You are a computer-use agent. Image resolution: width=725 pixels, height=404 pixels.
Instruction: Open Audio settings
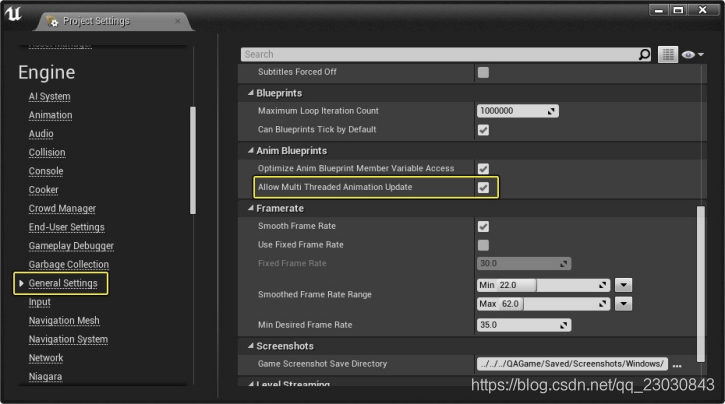click(41, 134)
